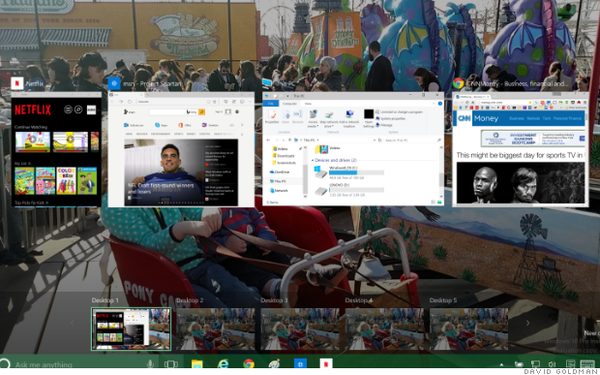Open the Netflix app taskbar icon
The image size is (600, 375).
pos(326,364)
